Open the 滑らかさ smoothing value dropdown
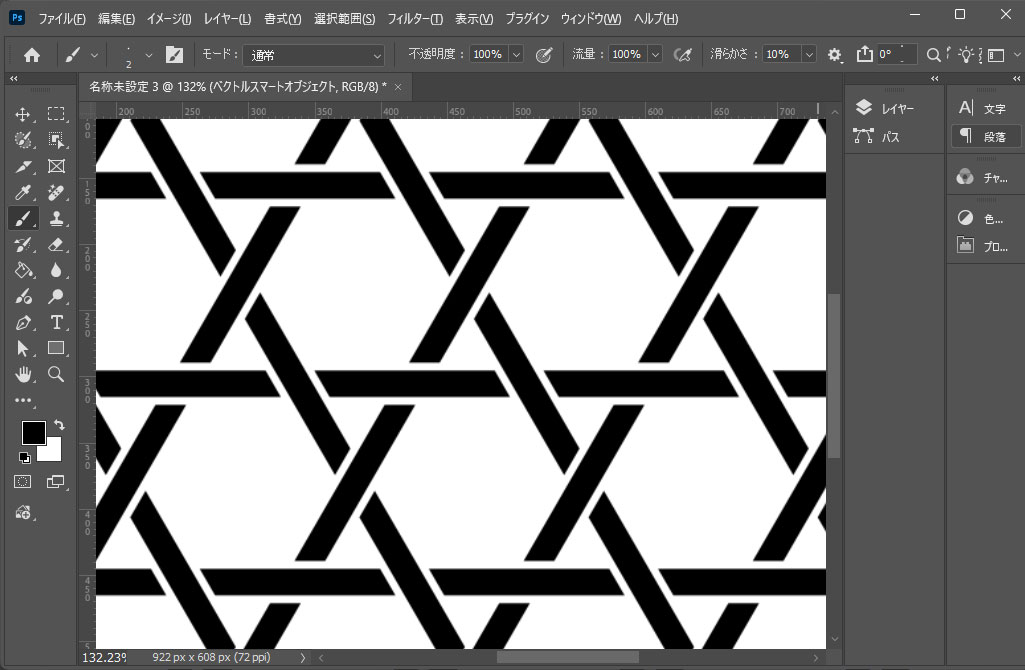This screenshot has width=1025, height=670. click(x=808, y=55)
